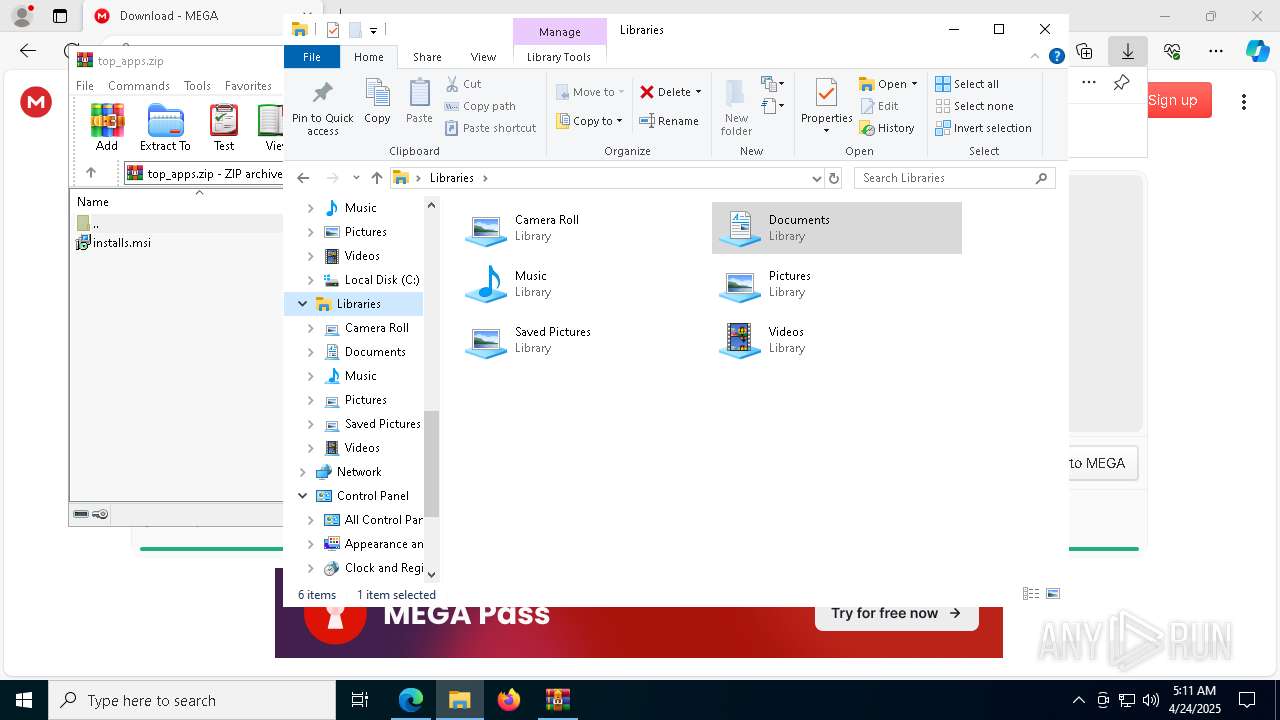Click WinRAR Test toolbar icon
The height and width of the screenshot is (720, 1280).
click(224, 127)
